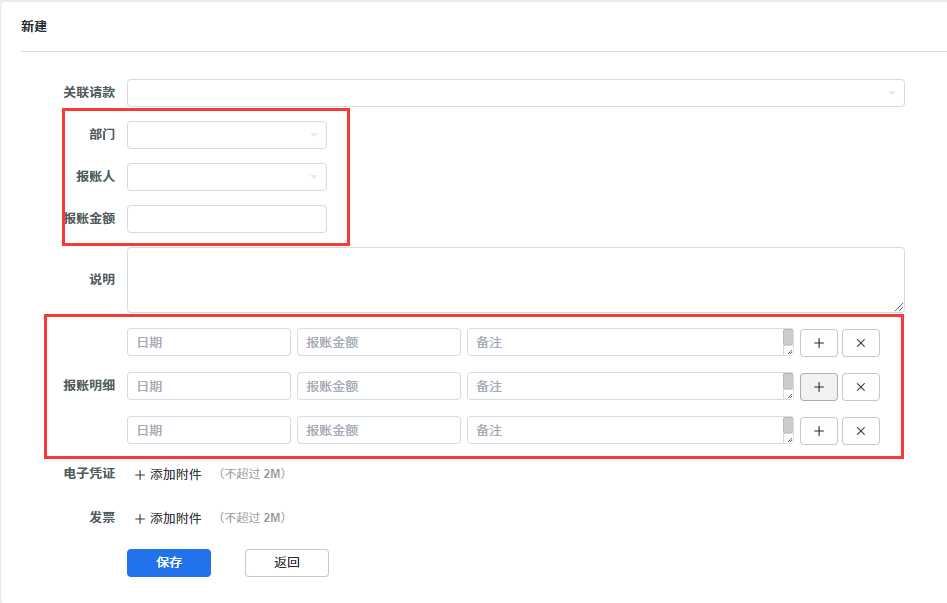
Task: Click the scrollbar in second row 备注 field
Action: [788, 381]
